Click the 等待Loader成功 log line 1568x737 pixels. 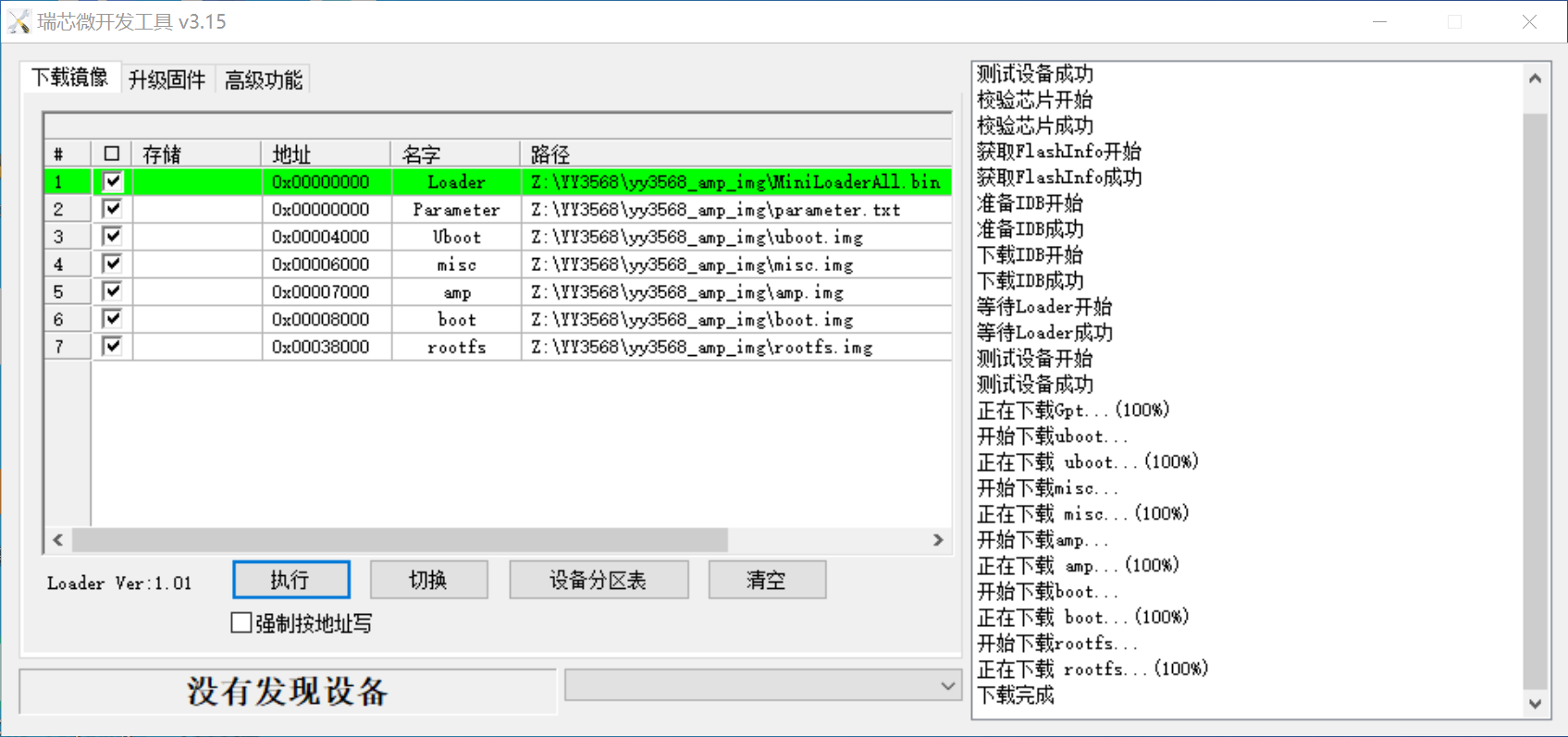(x=1044, y=332)
